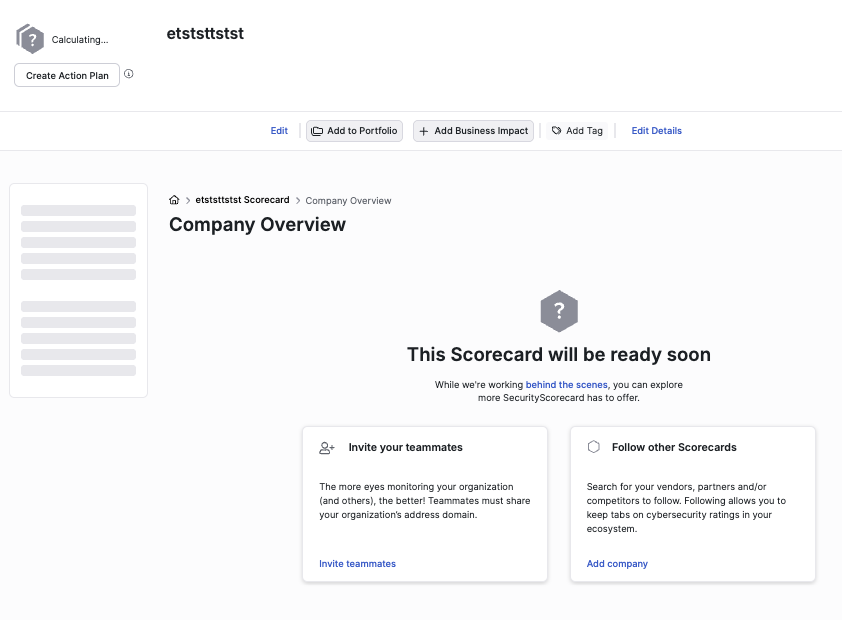Open Edit Details
The image size is (842, 620).
pos(656,130)
